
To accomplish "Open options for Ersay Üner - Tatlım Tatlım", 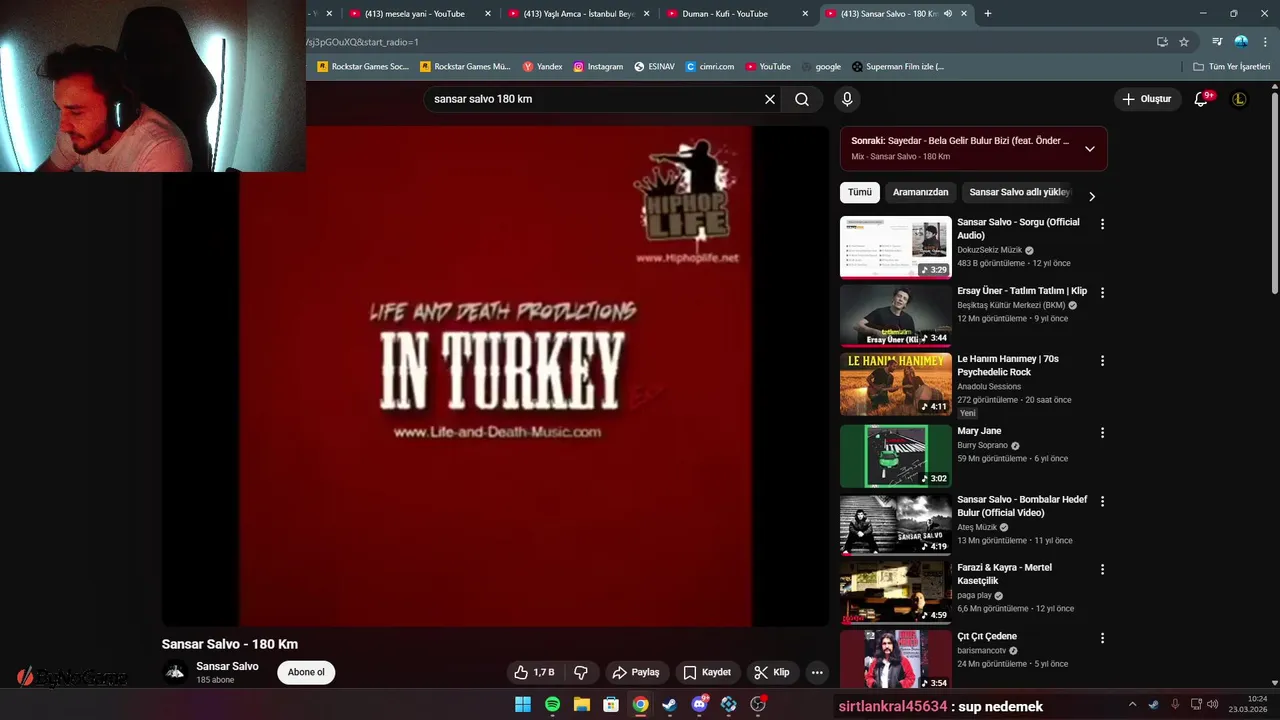I will click(1102, 293).
